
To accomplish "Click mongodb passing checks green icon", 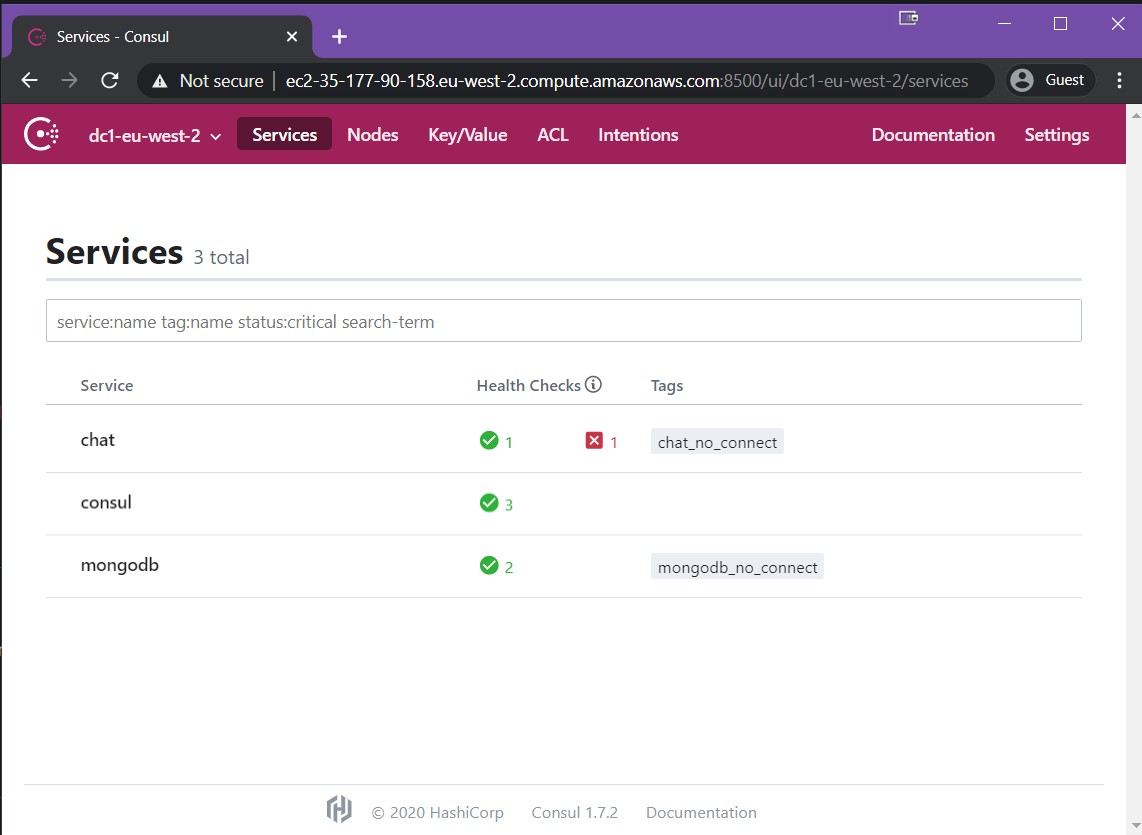I will (x=489, y=565).
